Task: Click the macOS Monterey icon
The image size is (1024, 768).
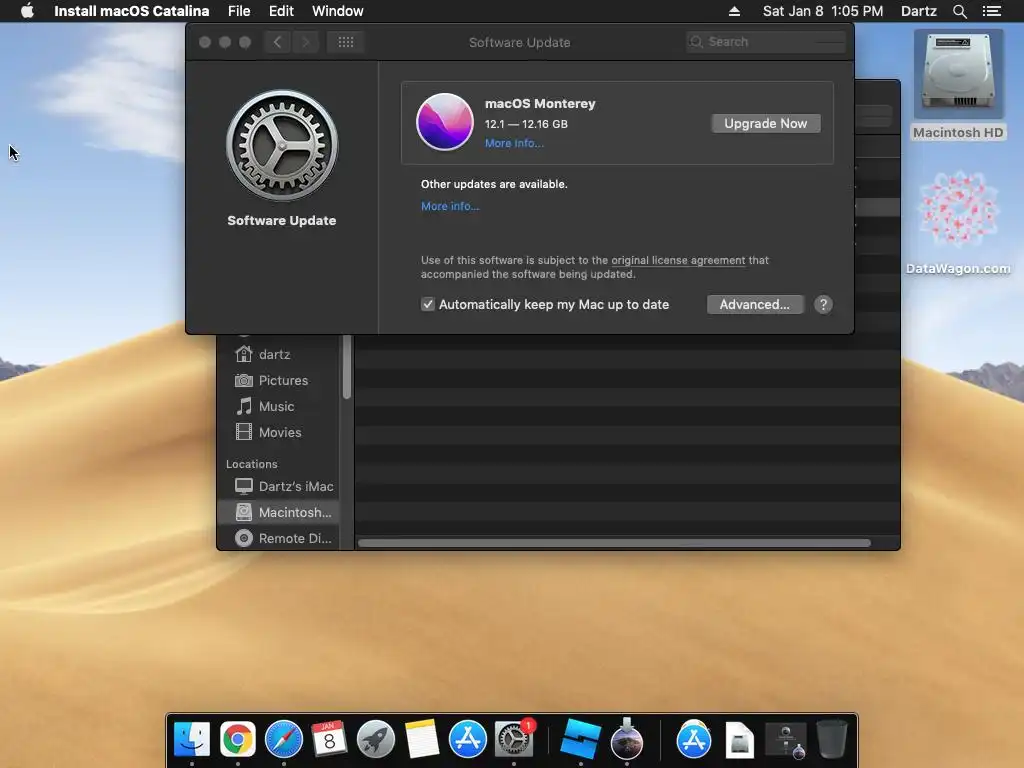Action: coord(445,121)
